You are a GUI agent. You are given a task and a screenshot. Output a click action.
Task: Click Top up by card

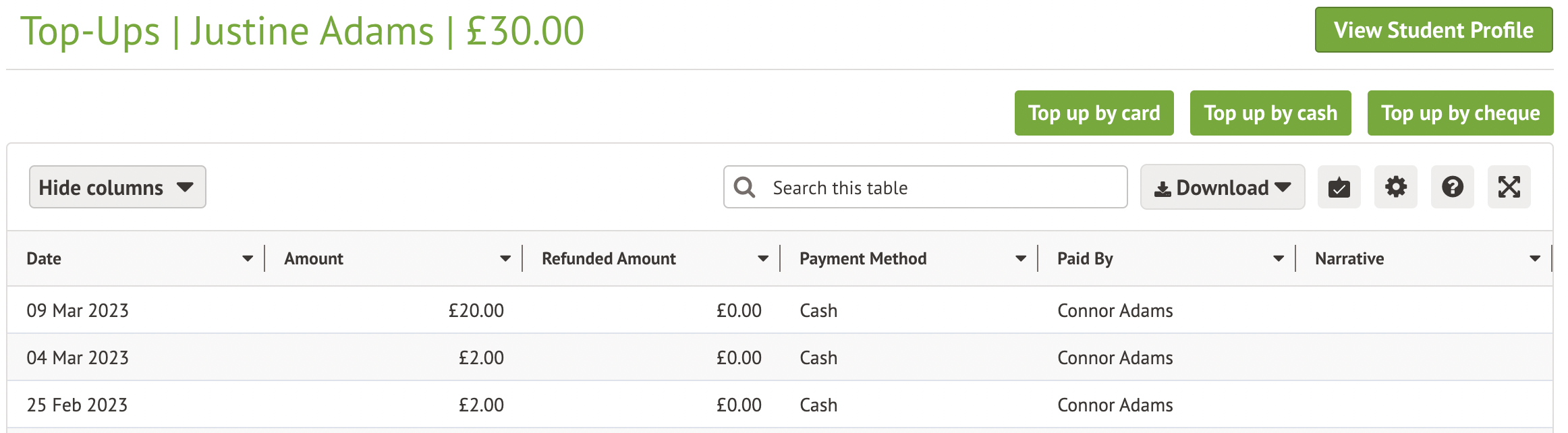tap(1094, 113)
